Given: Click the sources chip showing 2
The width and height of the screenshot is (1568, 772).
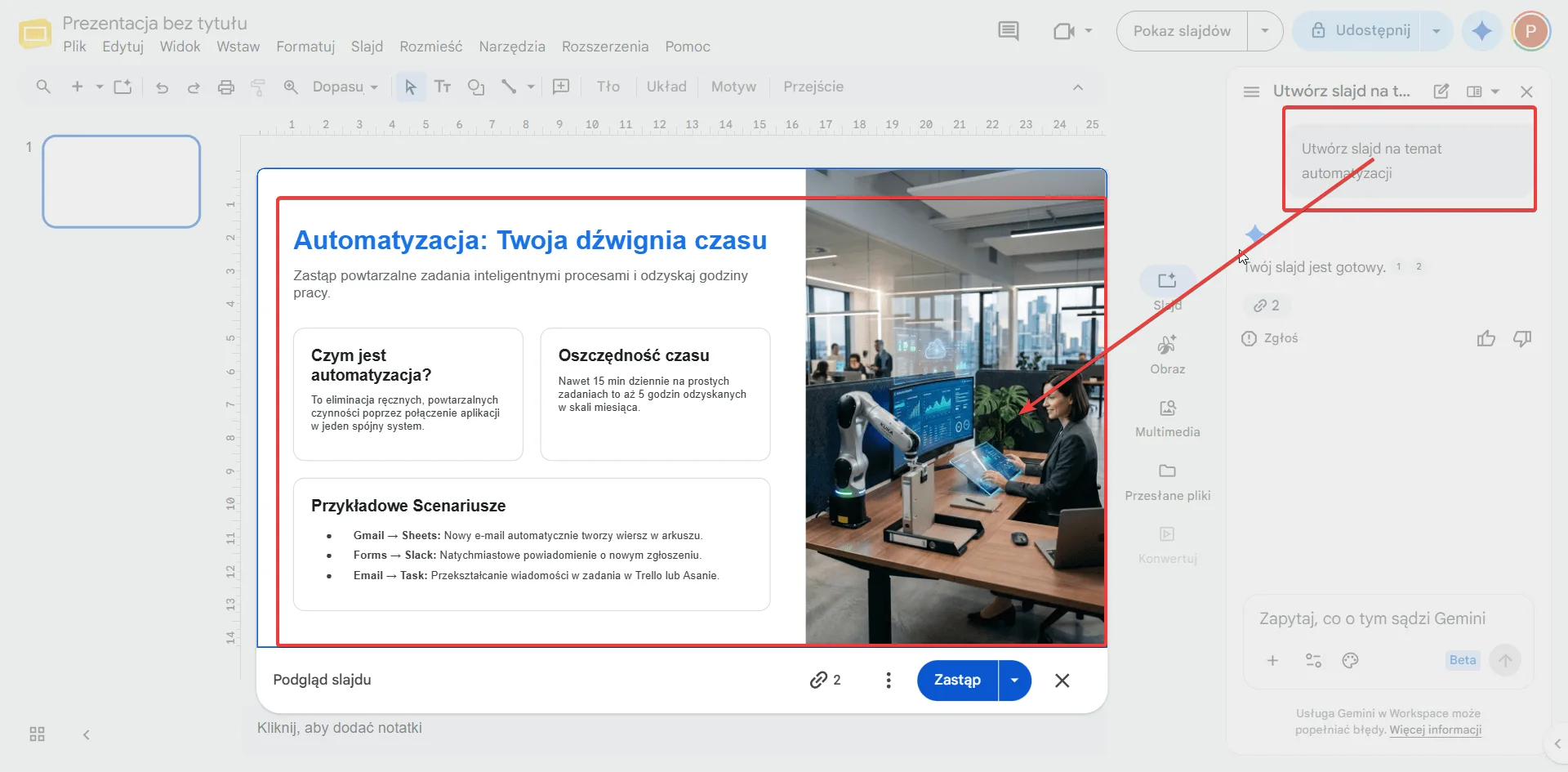Looking at the screenshot, I should pos(1267,306).
